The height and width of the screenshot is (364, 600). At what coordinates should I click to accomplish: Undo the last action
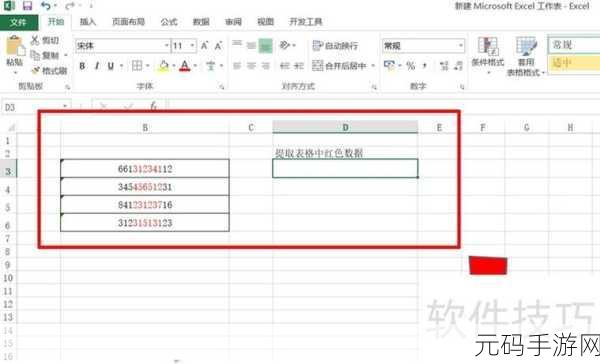coord(46,6)
